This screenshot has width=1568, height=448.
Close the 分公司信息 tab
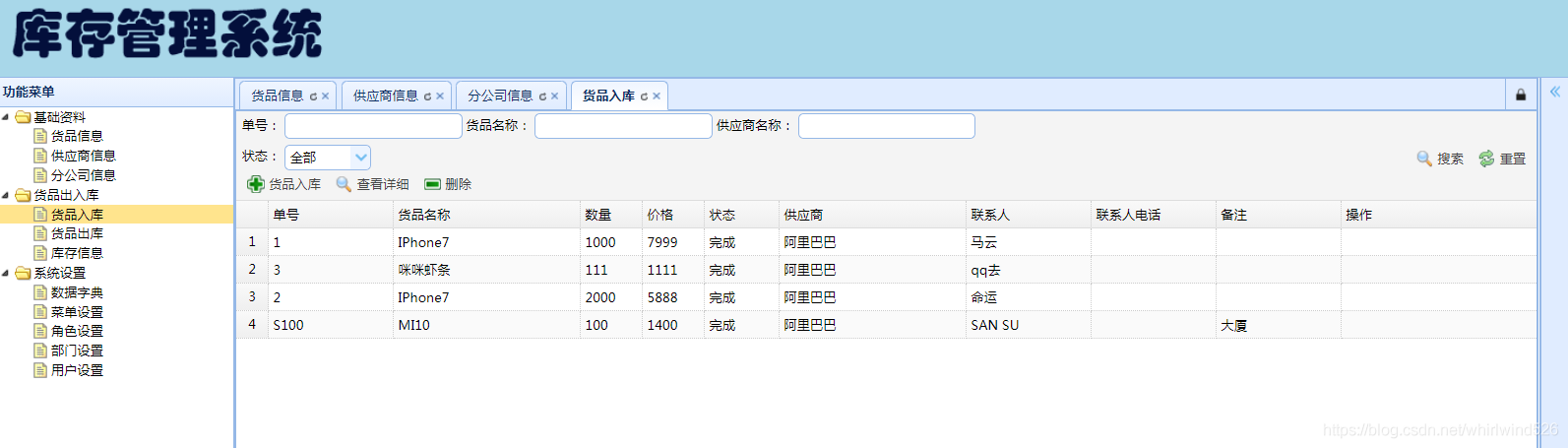click(554, 96)
